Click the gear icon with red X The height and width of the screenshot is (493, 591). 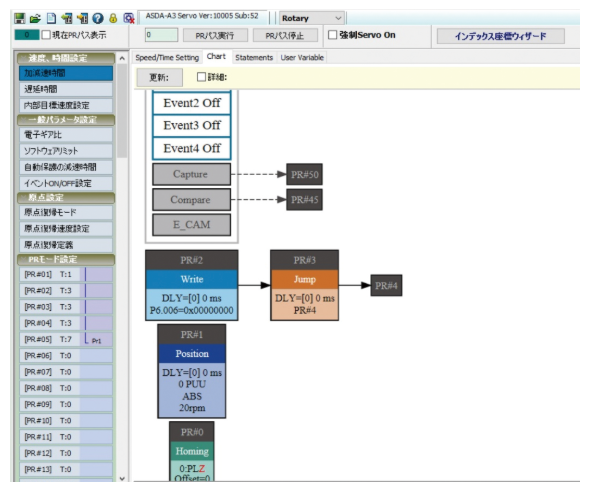pyautogui.click(x=129, y=18)
